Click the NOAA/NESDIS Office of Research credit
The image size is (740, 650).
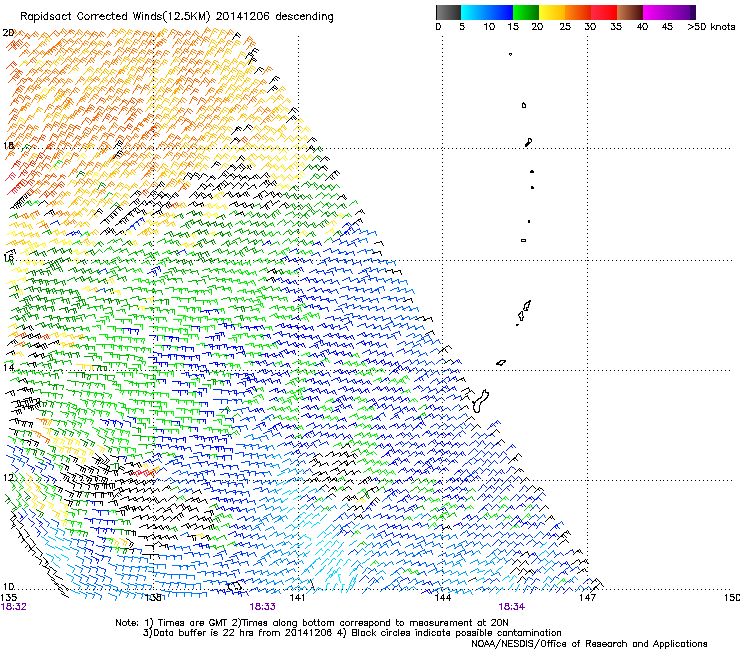(x=589, y=644)
